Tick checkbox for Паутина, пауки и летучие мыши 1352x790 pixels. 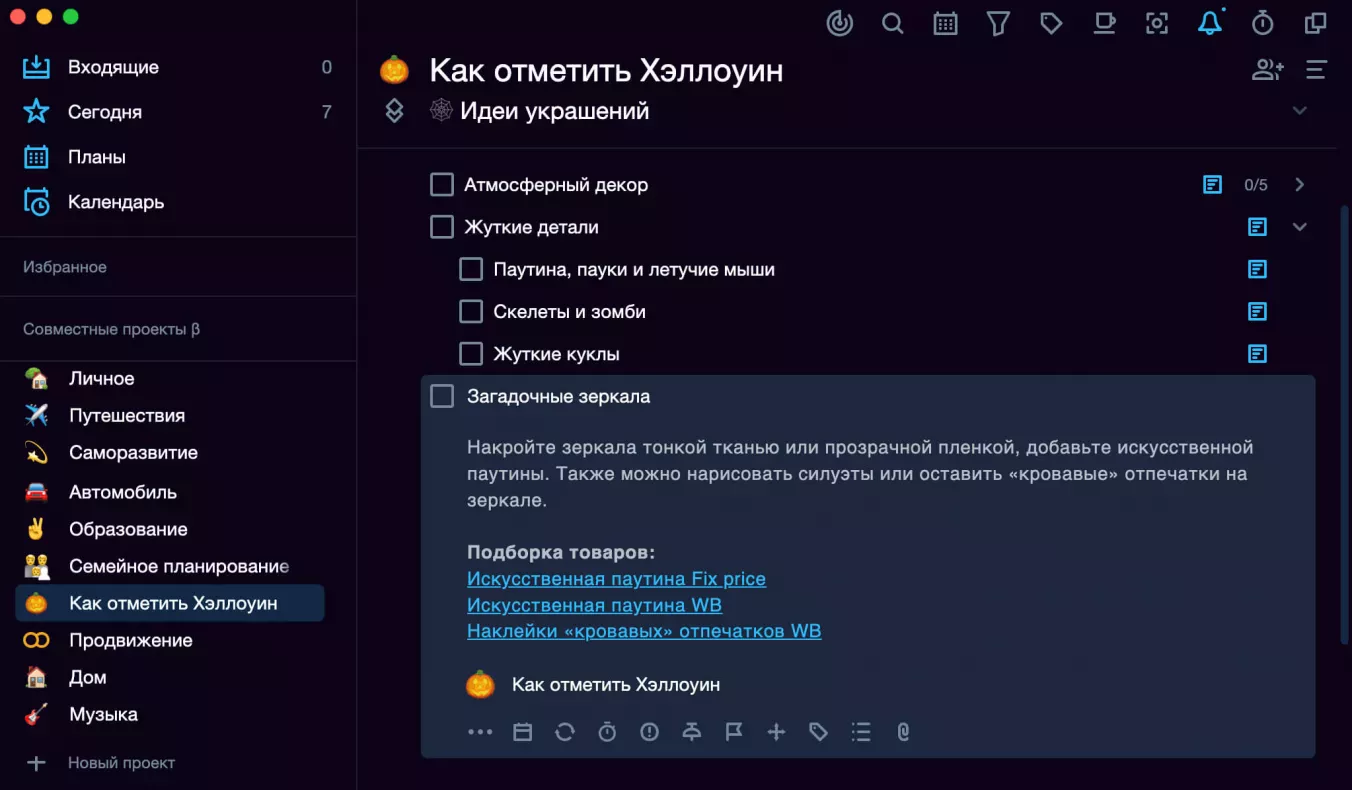[x=471, y=269]
